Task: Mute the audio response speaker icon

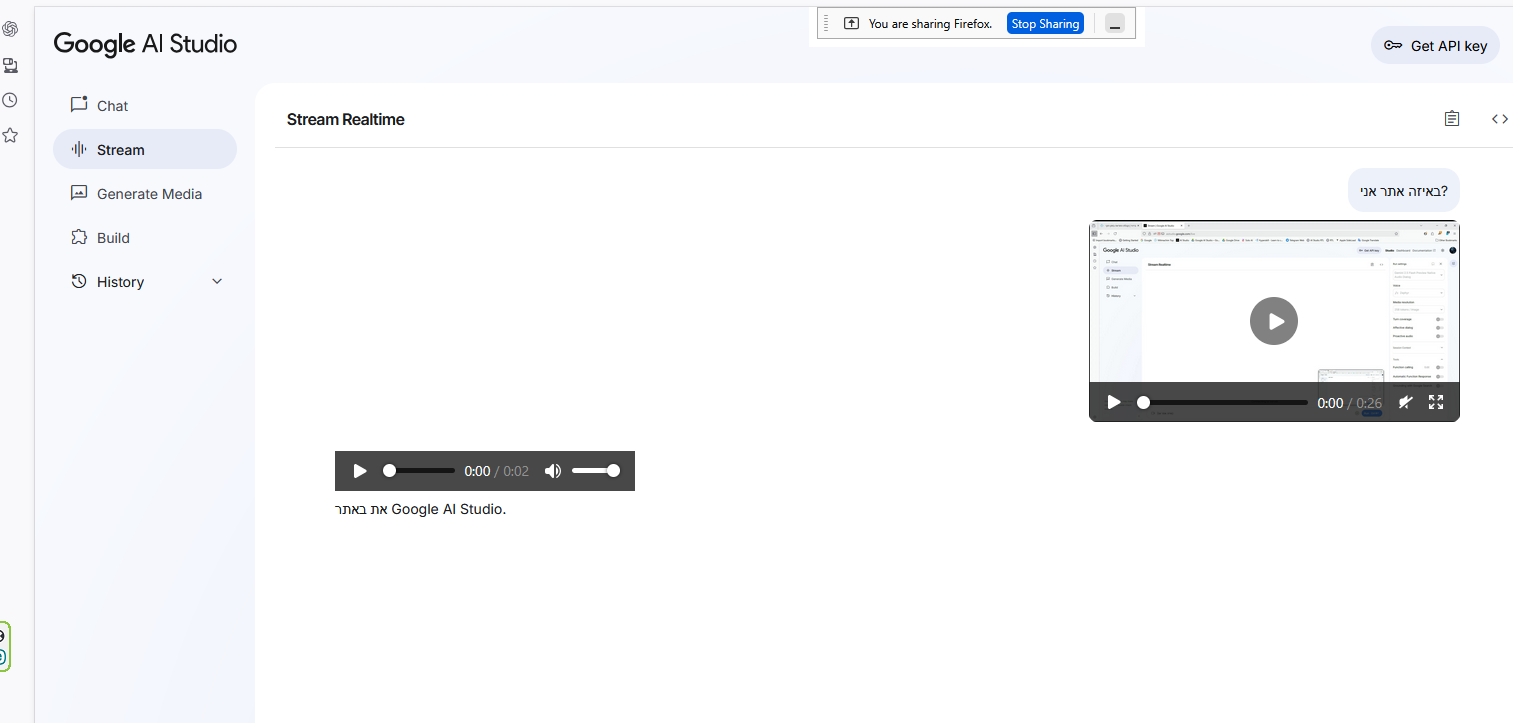Action: coord(552,471)
